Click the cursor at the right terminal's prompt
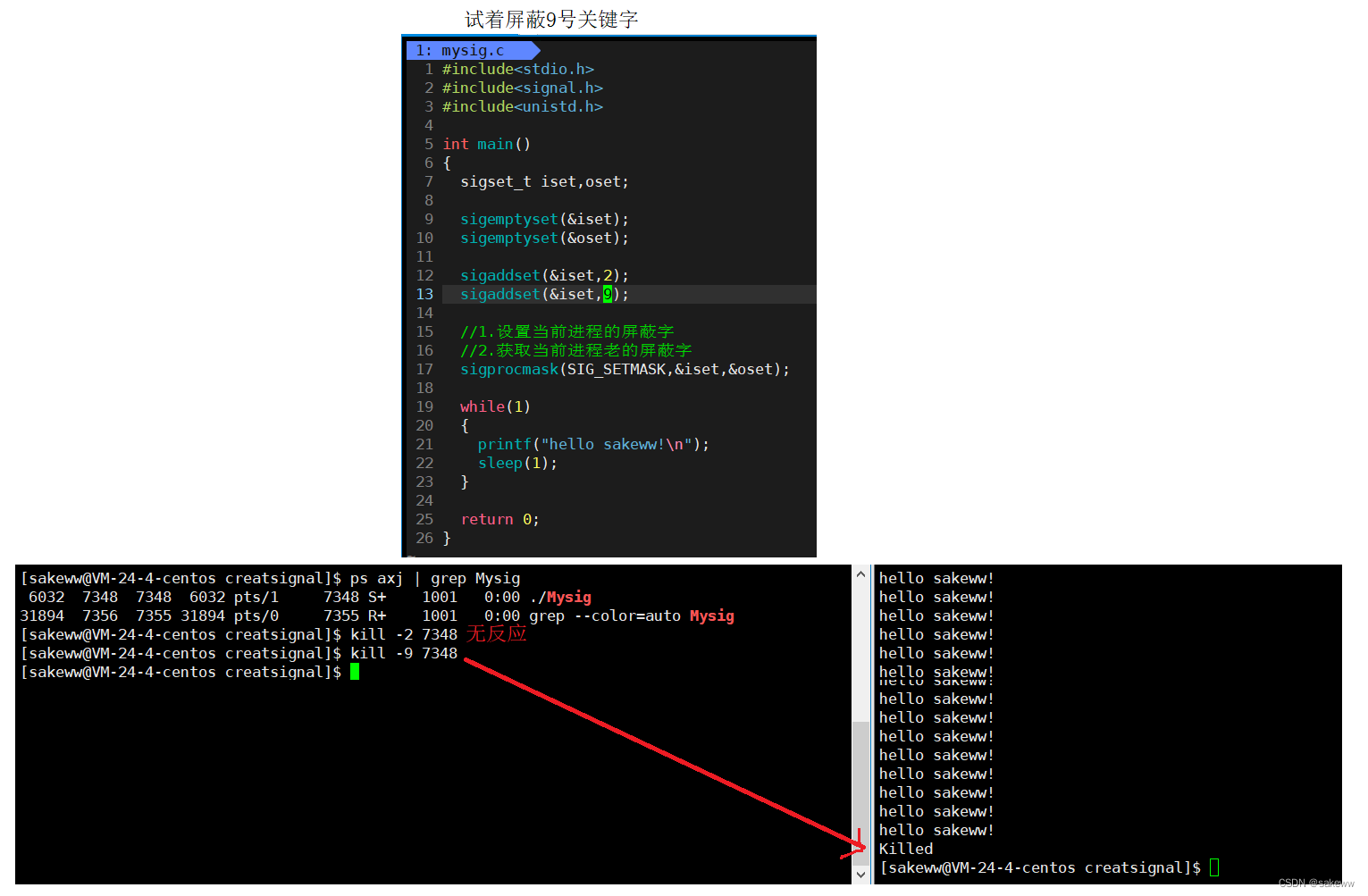Screen dimensions: 1368x896 1214,867
